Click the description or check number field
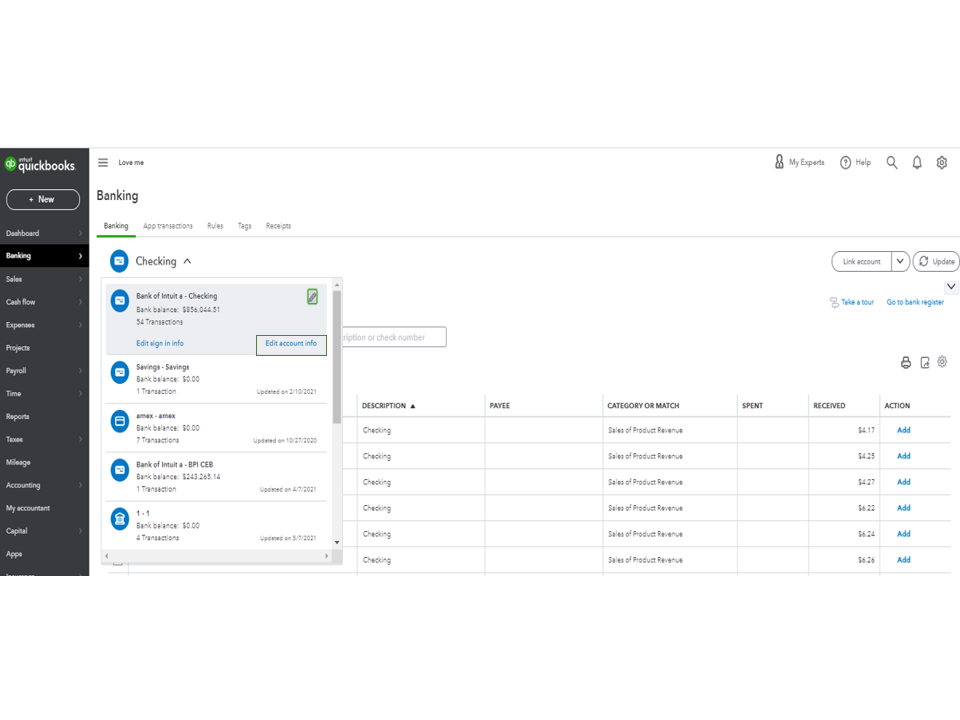Image resolution: width=960 pixels, height=720 pixels. tap(394, 337)
